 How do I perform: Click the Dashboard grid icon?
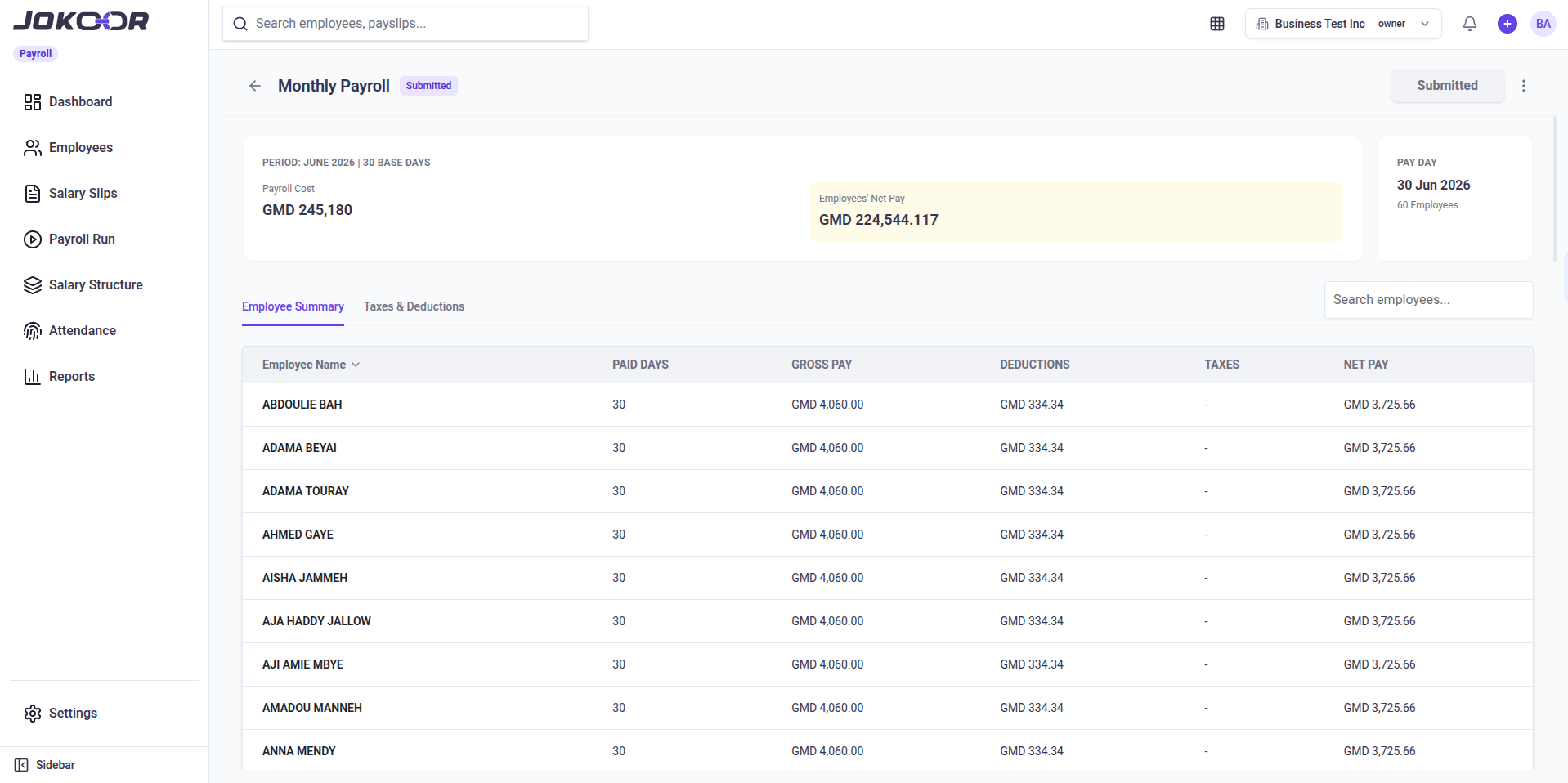33,102
